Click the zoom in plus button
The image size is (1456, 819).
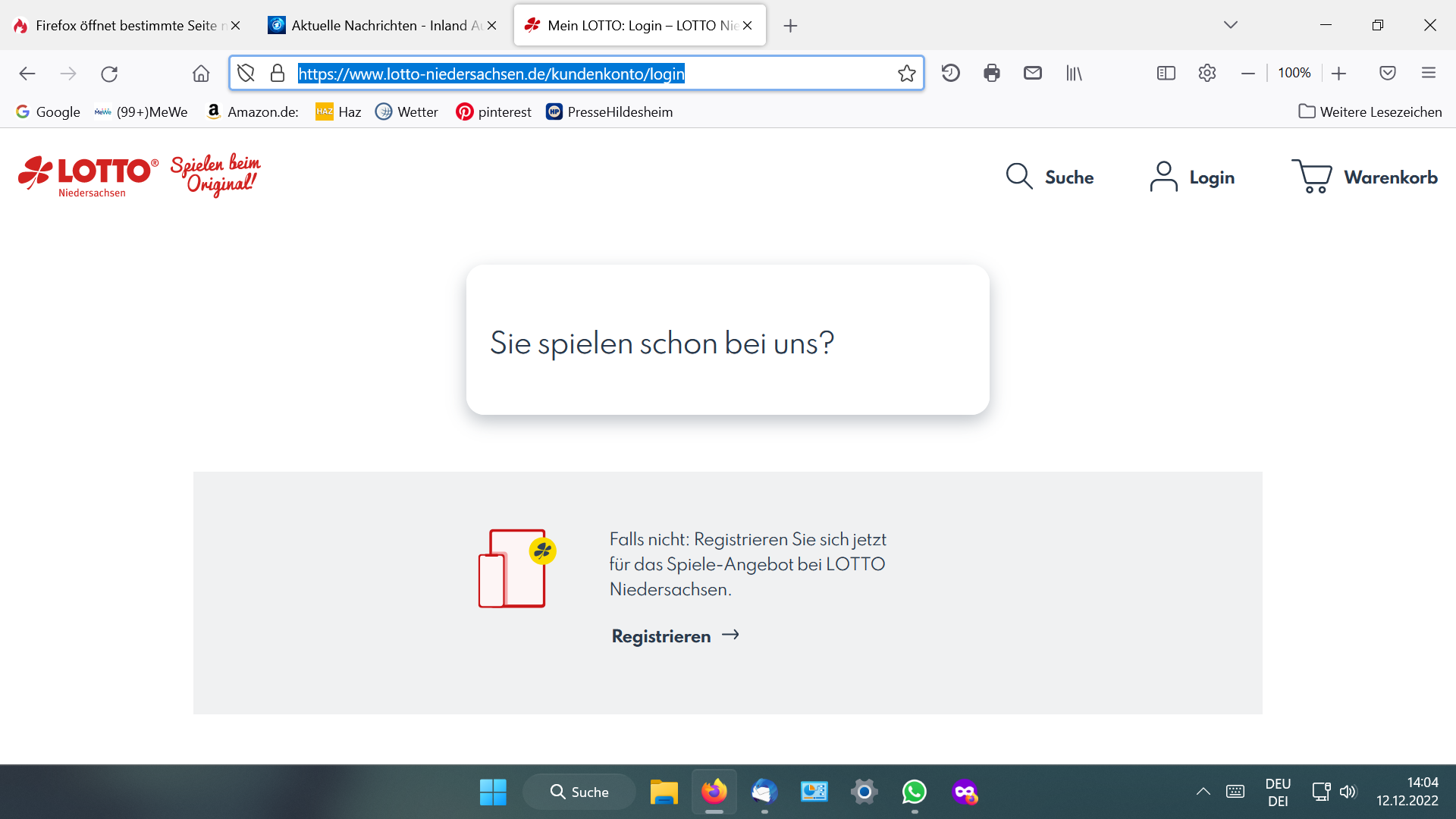[x=1338, y=74]
